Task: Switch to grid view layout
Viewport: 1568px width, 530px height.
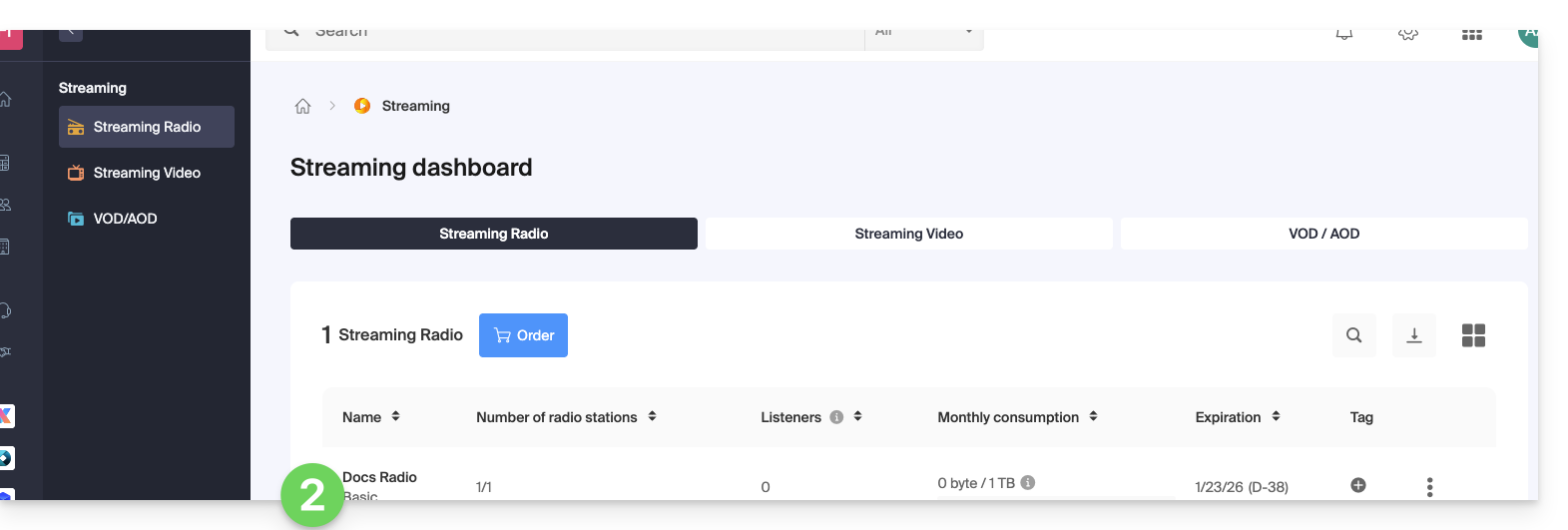Action: point(1473,335)
